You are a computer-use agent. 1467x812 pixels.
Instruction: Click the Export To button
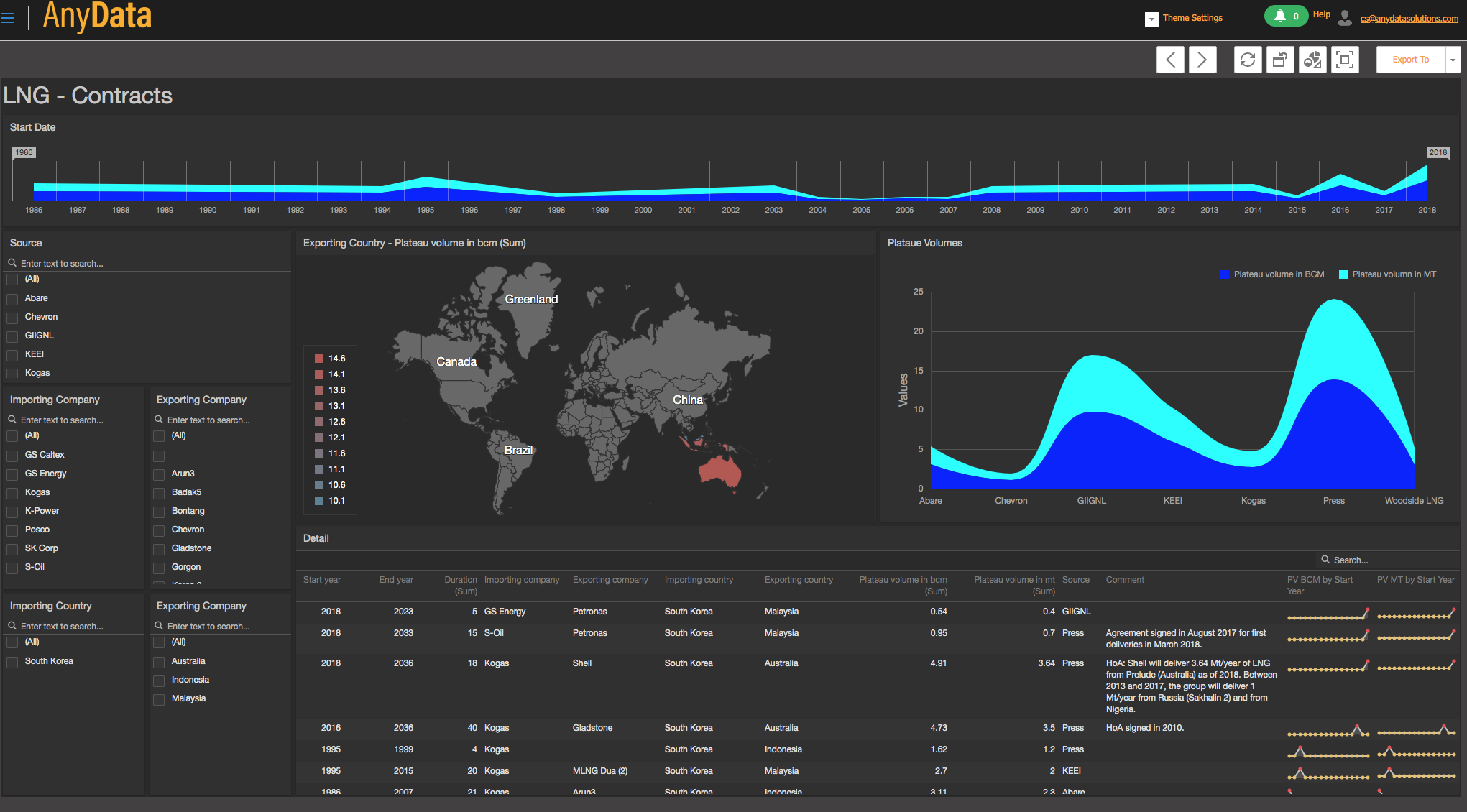pos(1410,60)
